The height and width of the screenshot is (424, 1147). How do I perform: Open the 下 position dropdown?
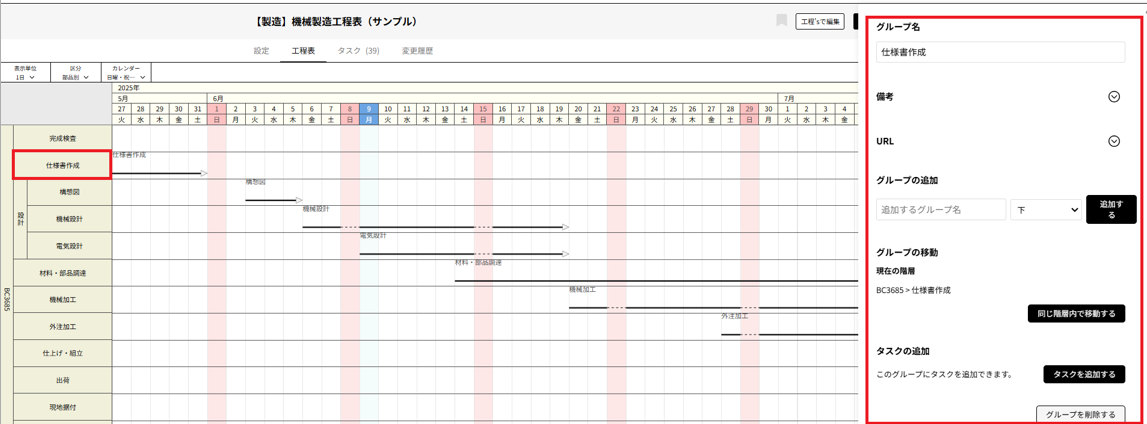[x=1045, y=210]
